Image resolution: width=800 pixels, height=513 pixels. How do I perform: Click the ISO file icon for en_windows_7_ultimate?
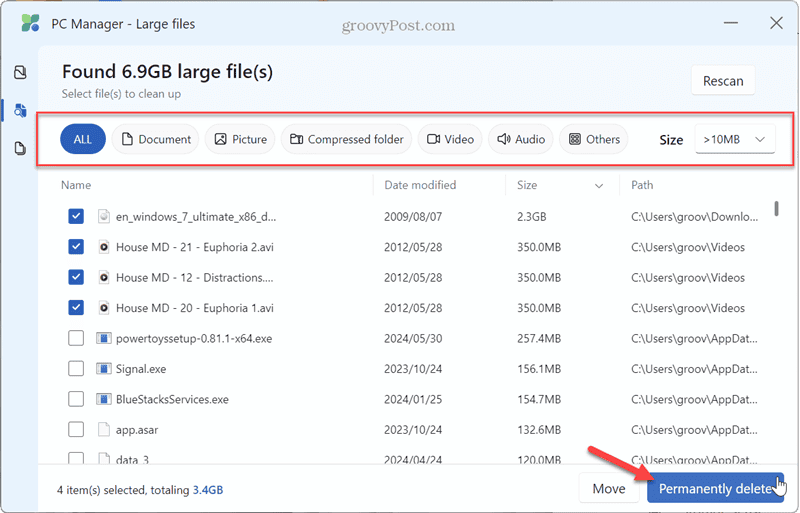click(x=104, y=216)
